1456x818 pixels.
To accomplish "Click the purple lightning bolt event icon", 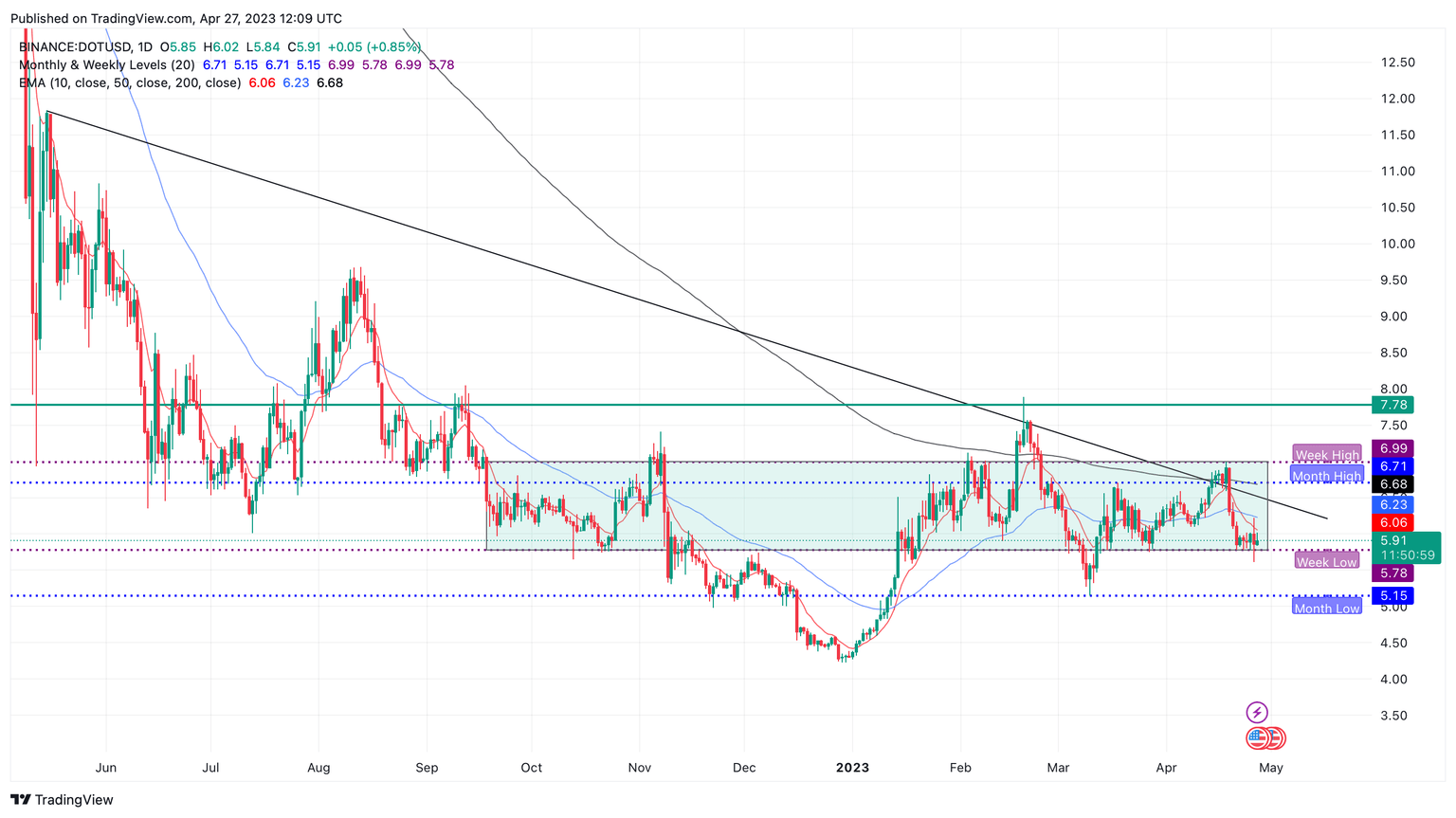I will tap(1256, 710).
